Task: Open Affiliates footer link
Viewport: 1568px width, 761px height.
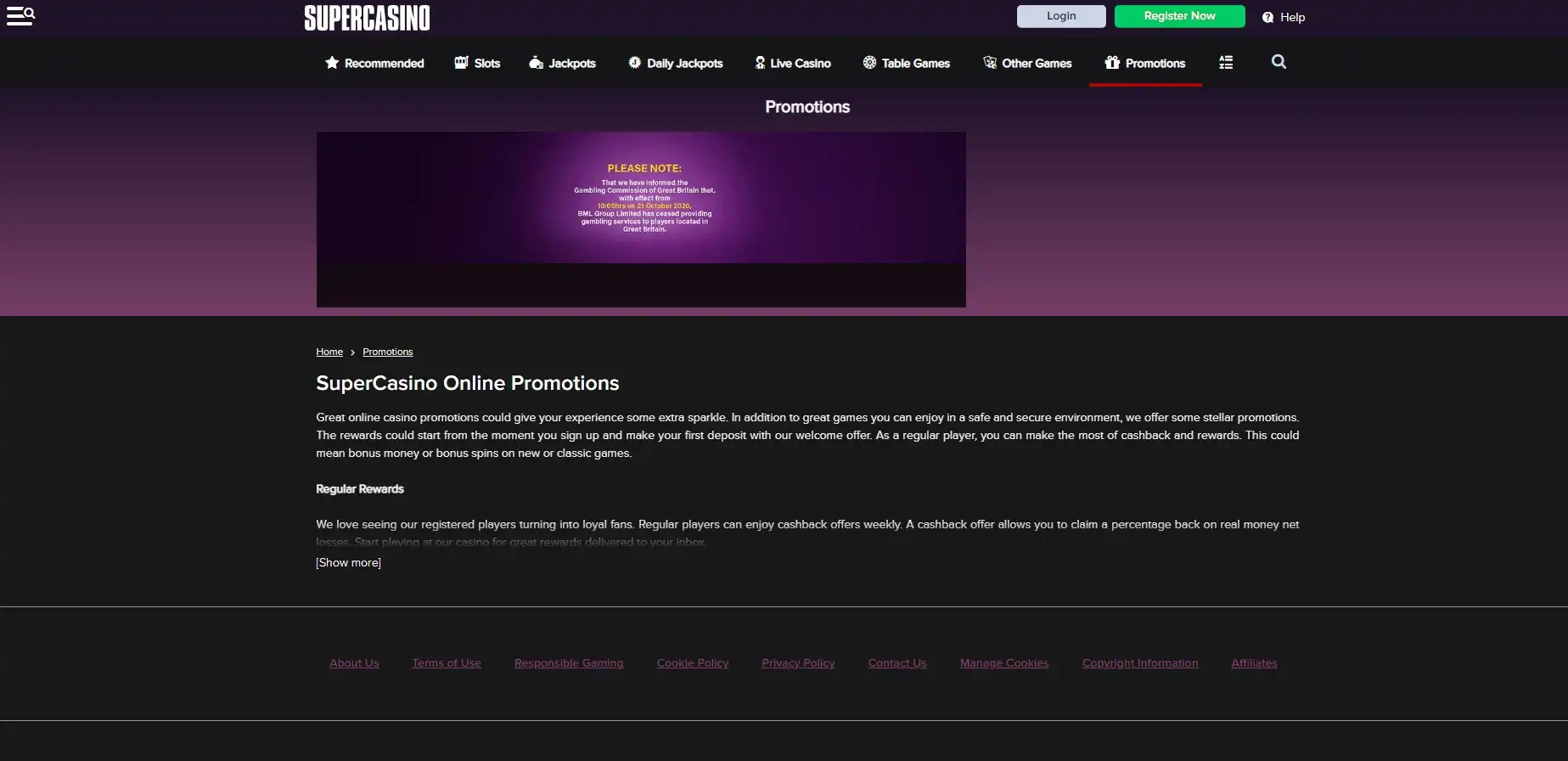Action: (x=1254, y=663)
